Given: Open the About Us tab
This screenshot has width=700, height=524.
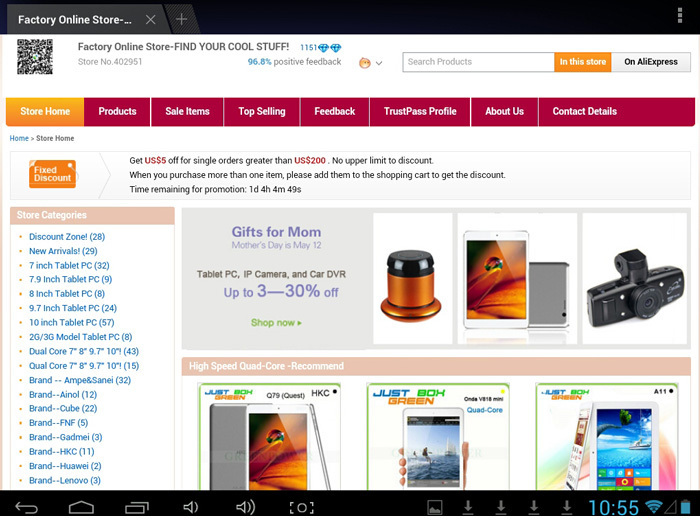Looking at the screenshot, I should click(504, 112).
